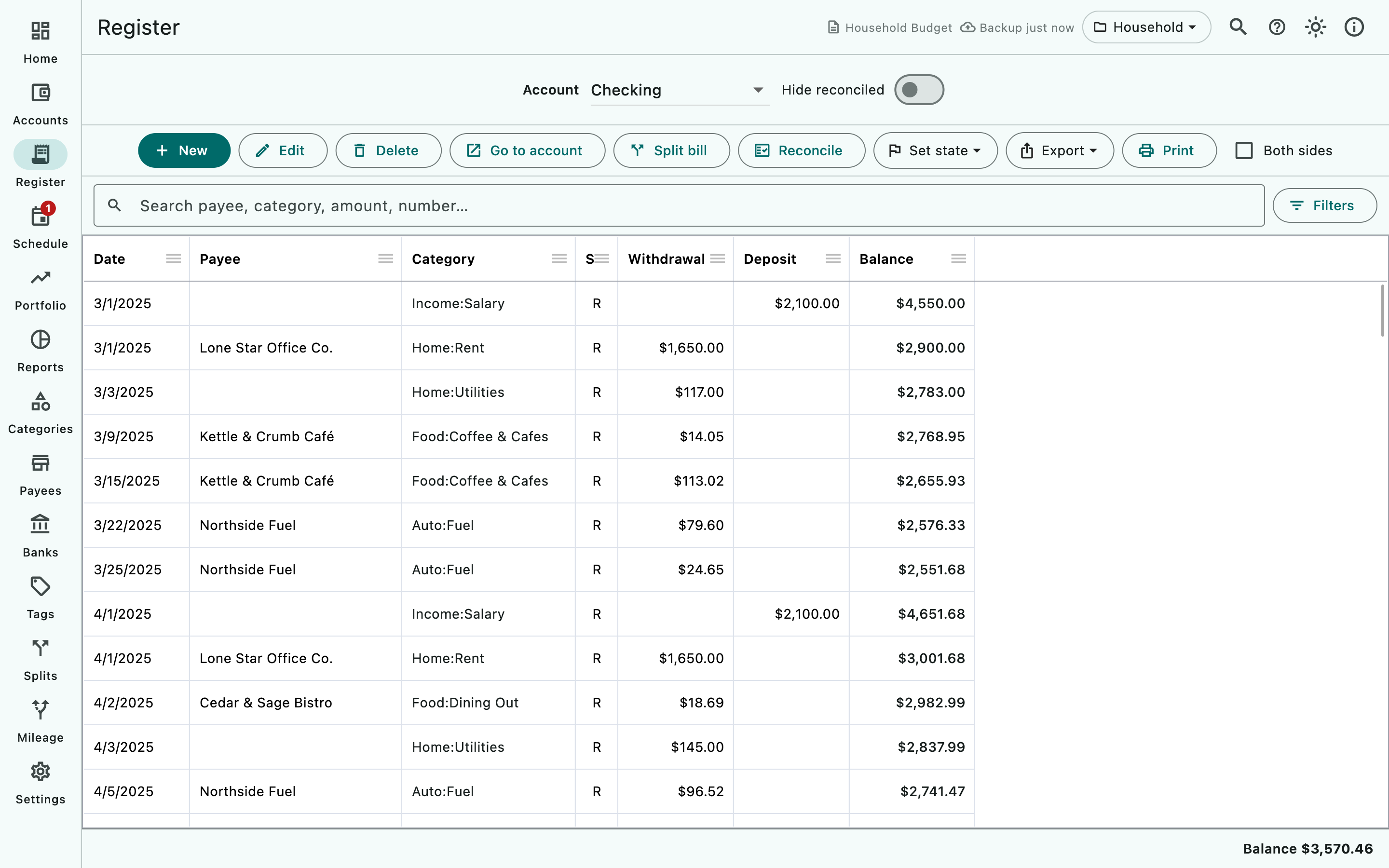Open the Balance column menu handle
Screen dimensions: 1389x868
tap(958, 259)
